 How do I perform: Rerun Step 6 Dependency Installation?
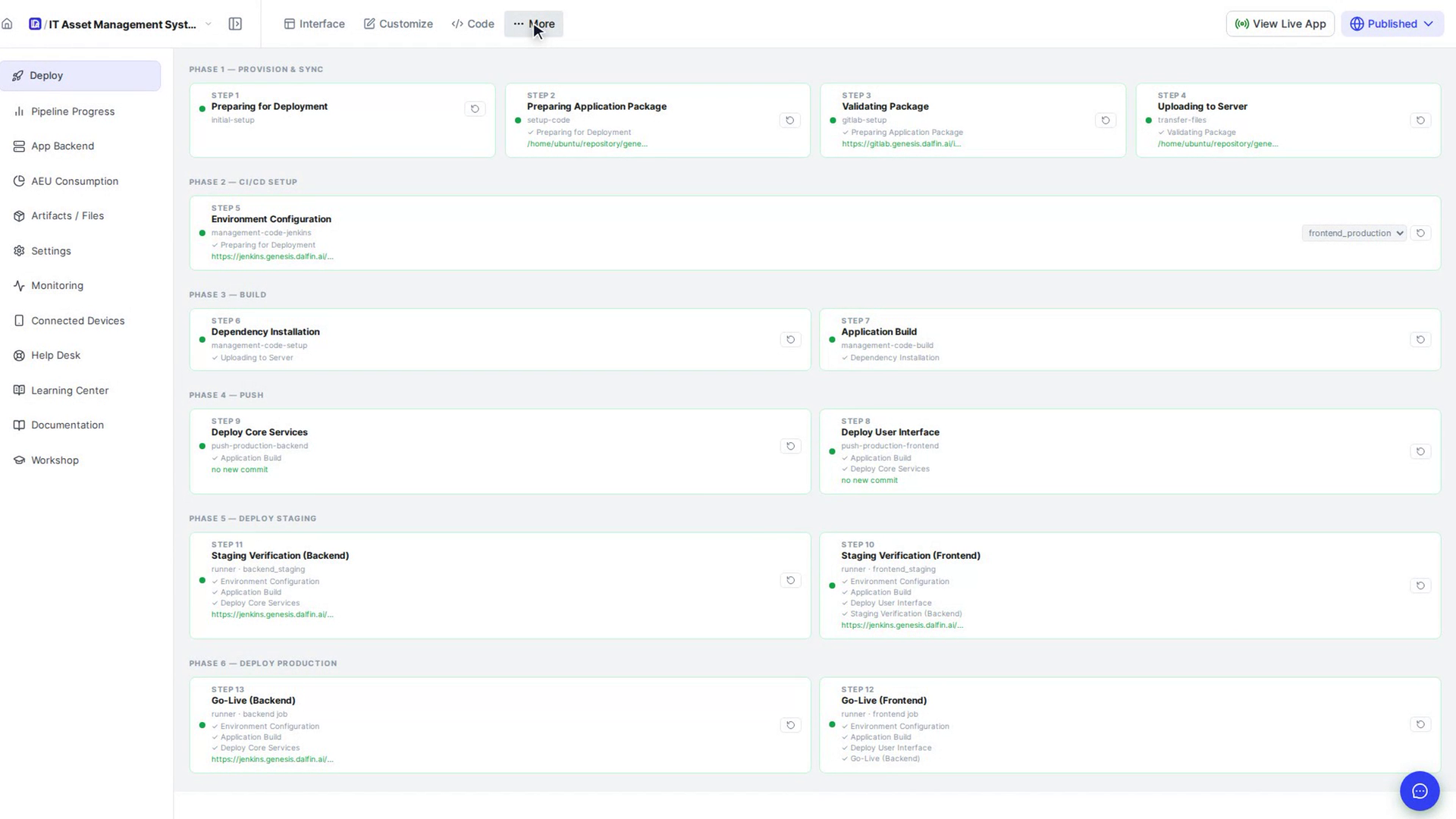pyautogui.click(x=790, y=340)
